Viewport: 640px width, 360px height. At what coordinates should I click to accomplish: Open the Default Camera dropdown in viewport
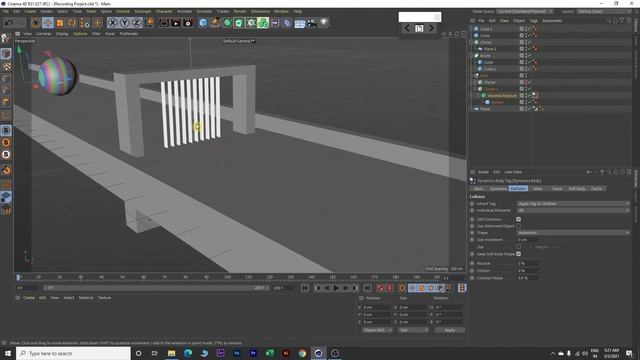(239, 41)
